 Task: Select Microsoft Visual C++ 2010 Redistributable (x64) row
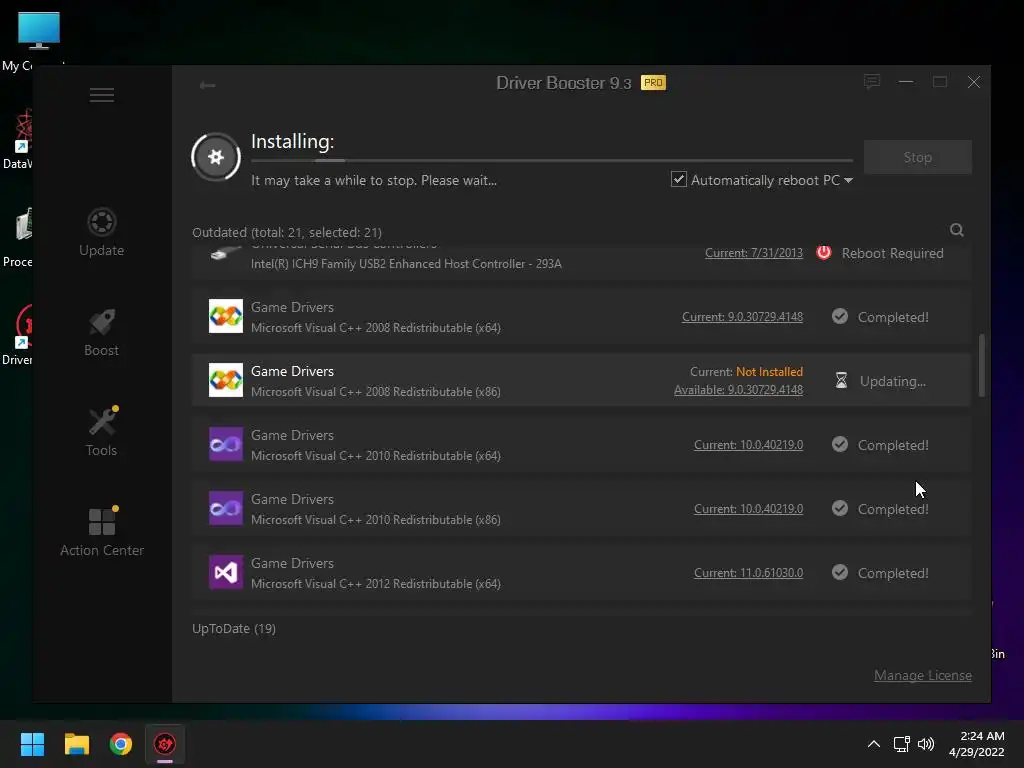pyautogui.click(x=581, y=445)
